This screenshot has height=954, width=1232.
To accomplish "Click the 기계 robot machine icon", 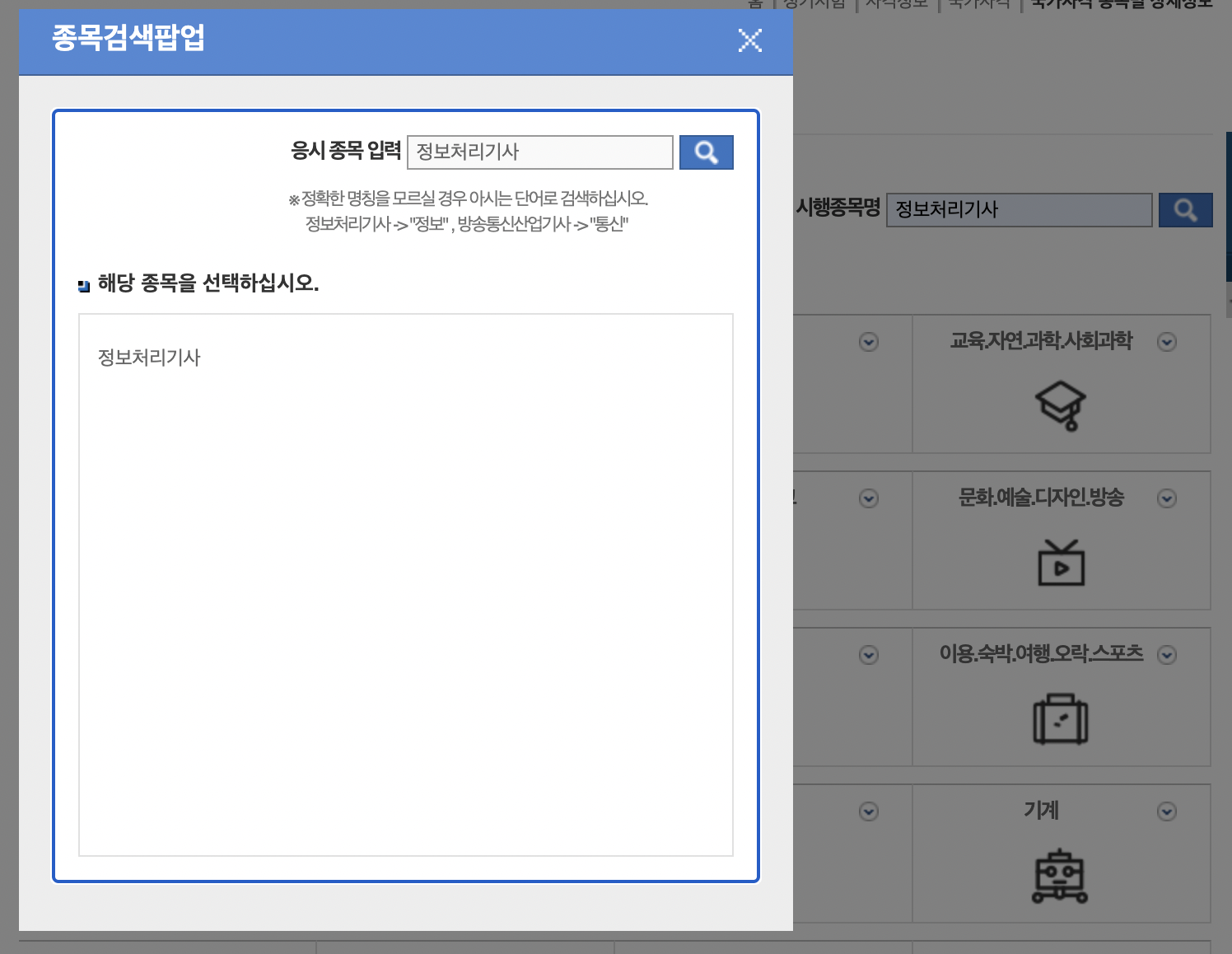I will [x=1061, y=876].
